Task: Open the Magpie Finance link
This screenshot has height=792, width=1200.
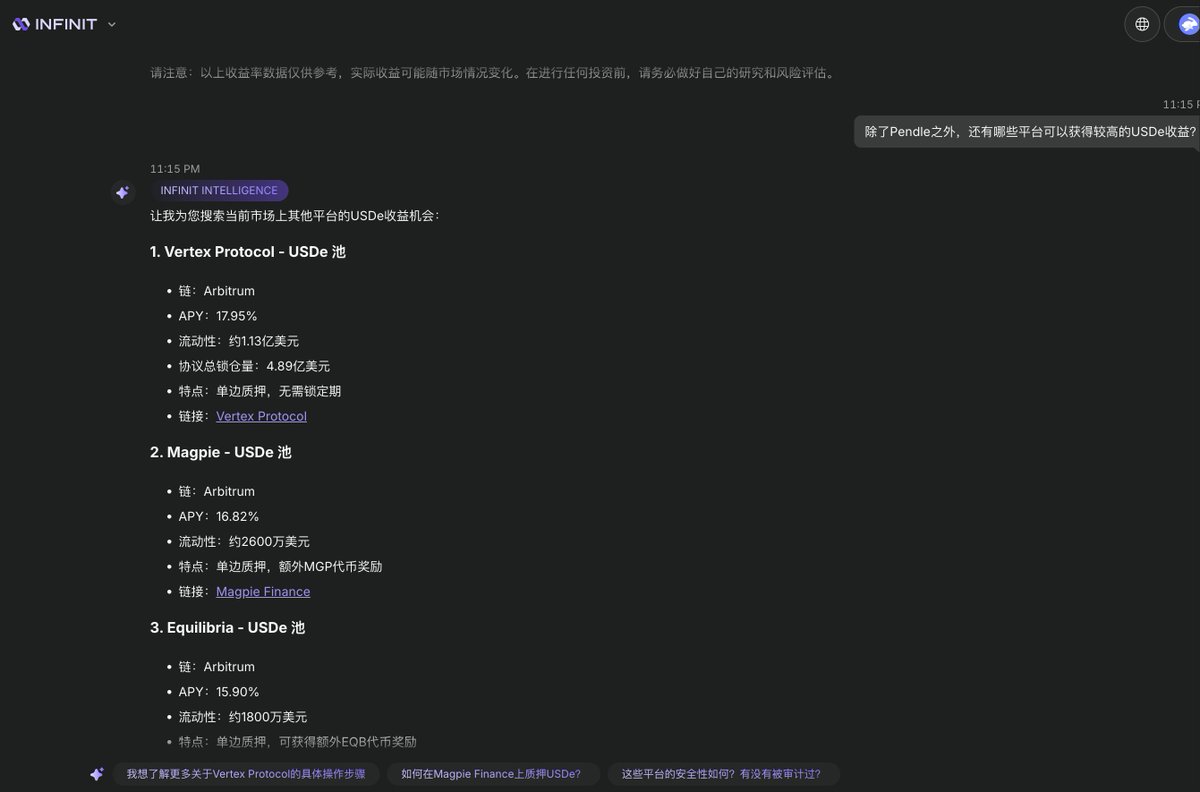Action: (x=263, y=592)
